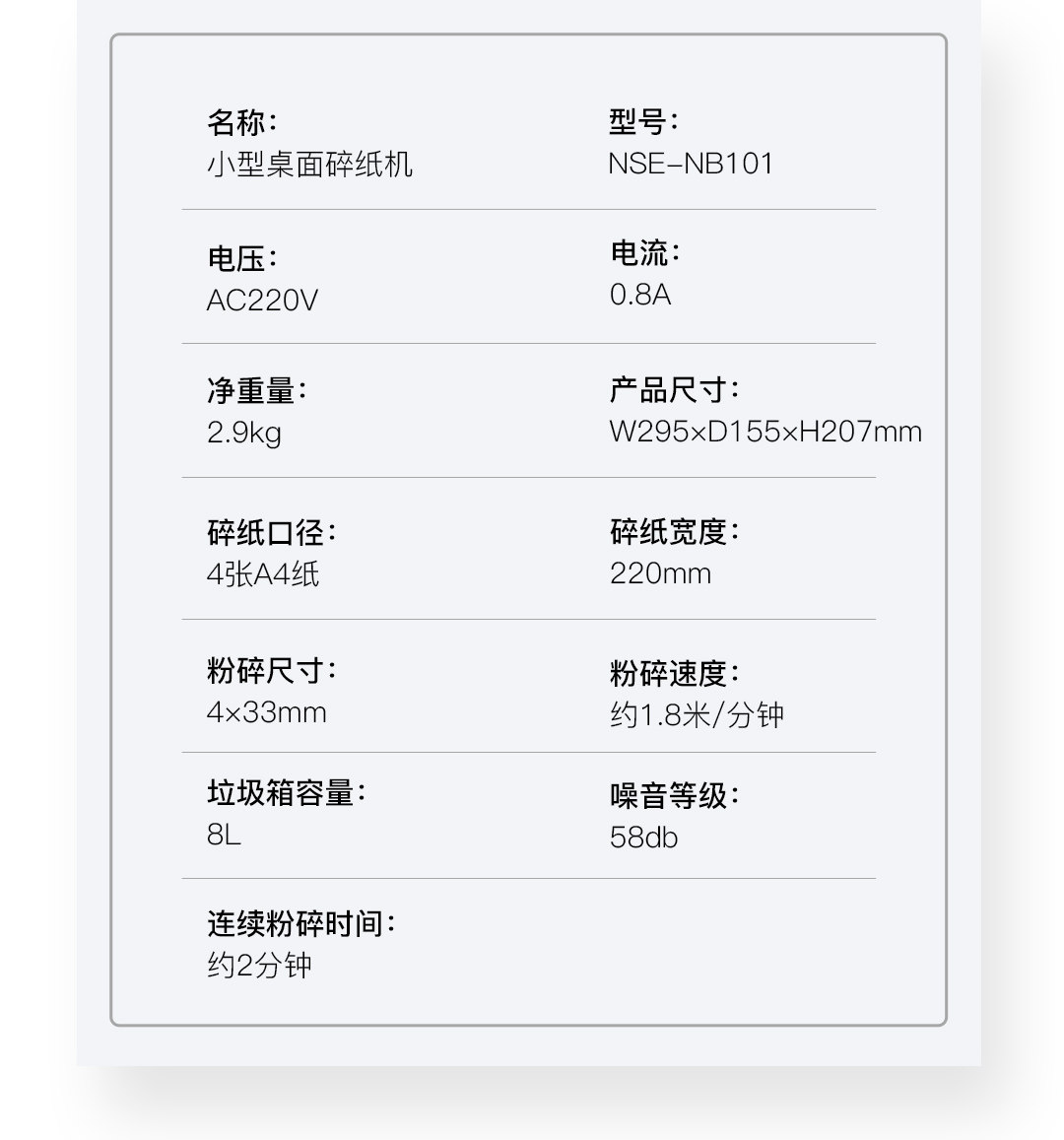Click the 约1.8米/分钟 speed value
This screenshot has width=1064, height=1140.
[697, 715]
